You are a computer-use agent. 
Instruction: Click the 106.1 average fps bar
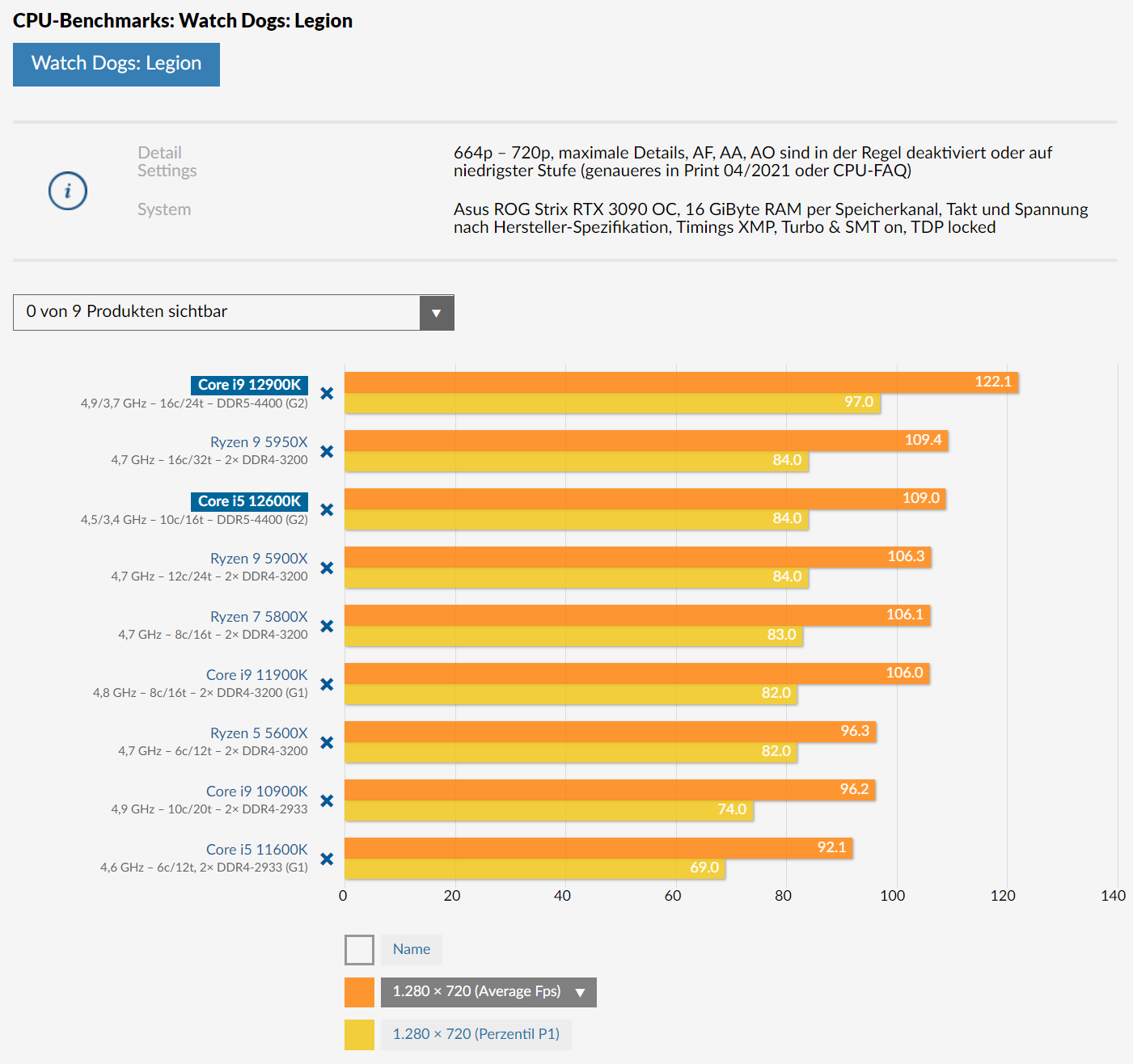[x=637, y=615]
